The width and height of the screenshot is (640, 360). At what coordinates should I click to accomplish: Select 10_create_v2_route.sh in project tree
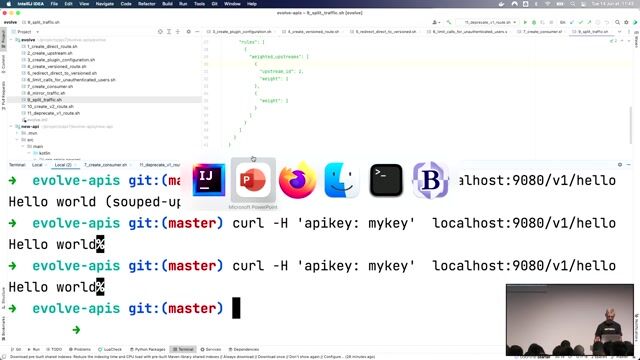pos(50,107)
